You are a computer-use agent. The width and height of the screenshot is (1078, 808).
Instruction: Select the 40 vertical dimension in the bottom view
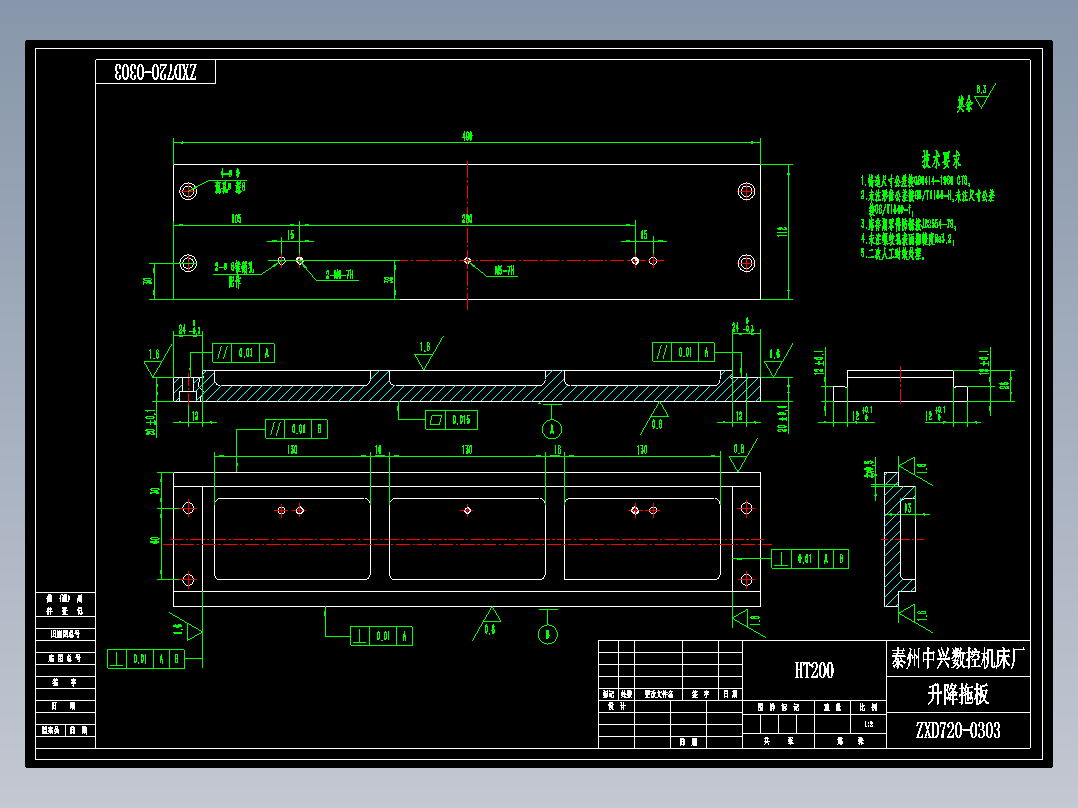click(x=155, y=541)
